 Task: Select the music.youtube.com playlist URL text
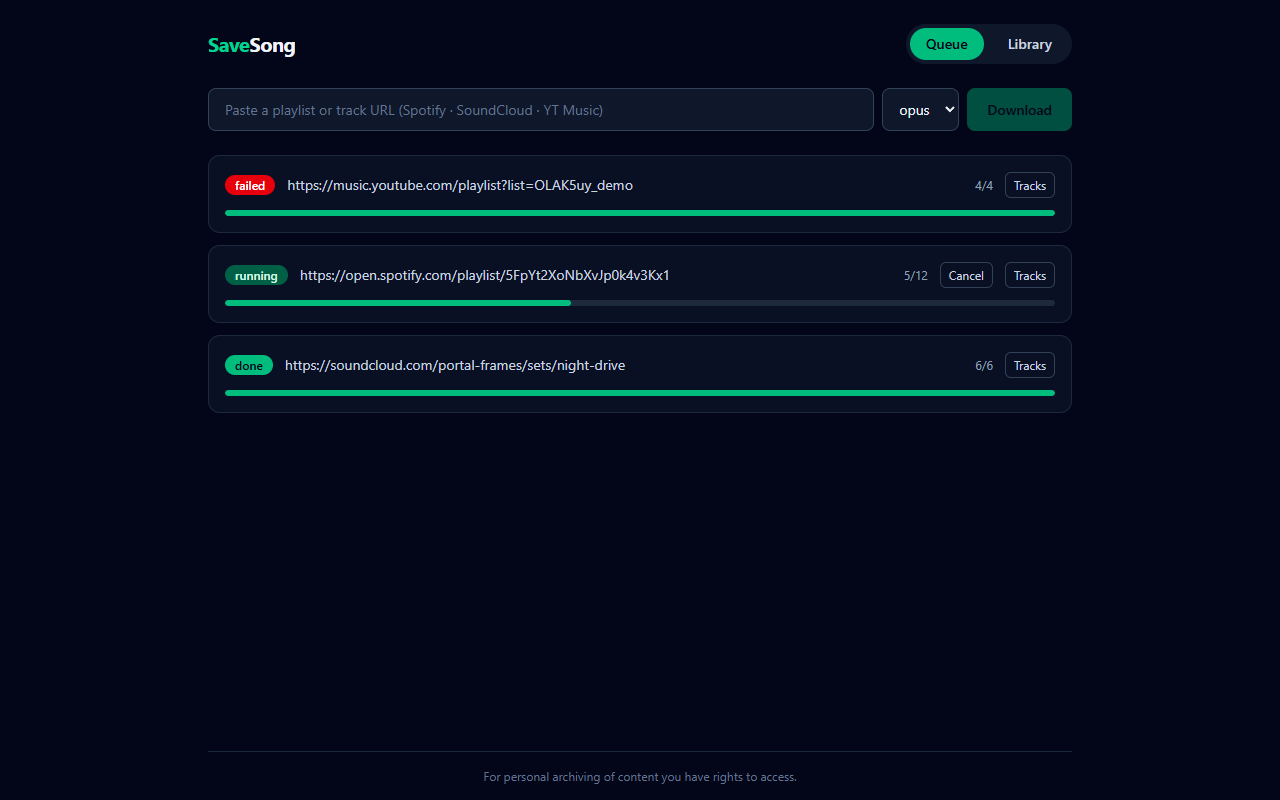click(x=460, y=185)
